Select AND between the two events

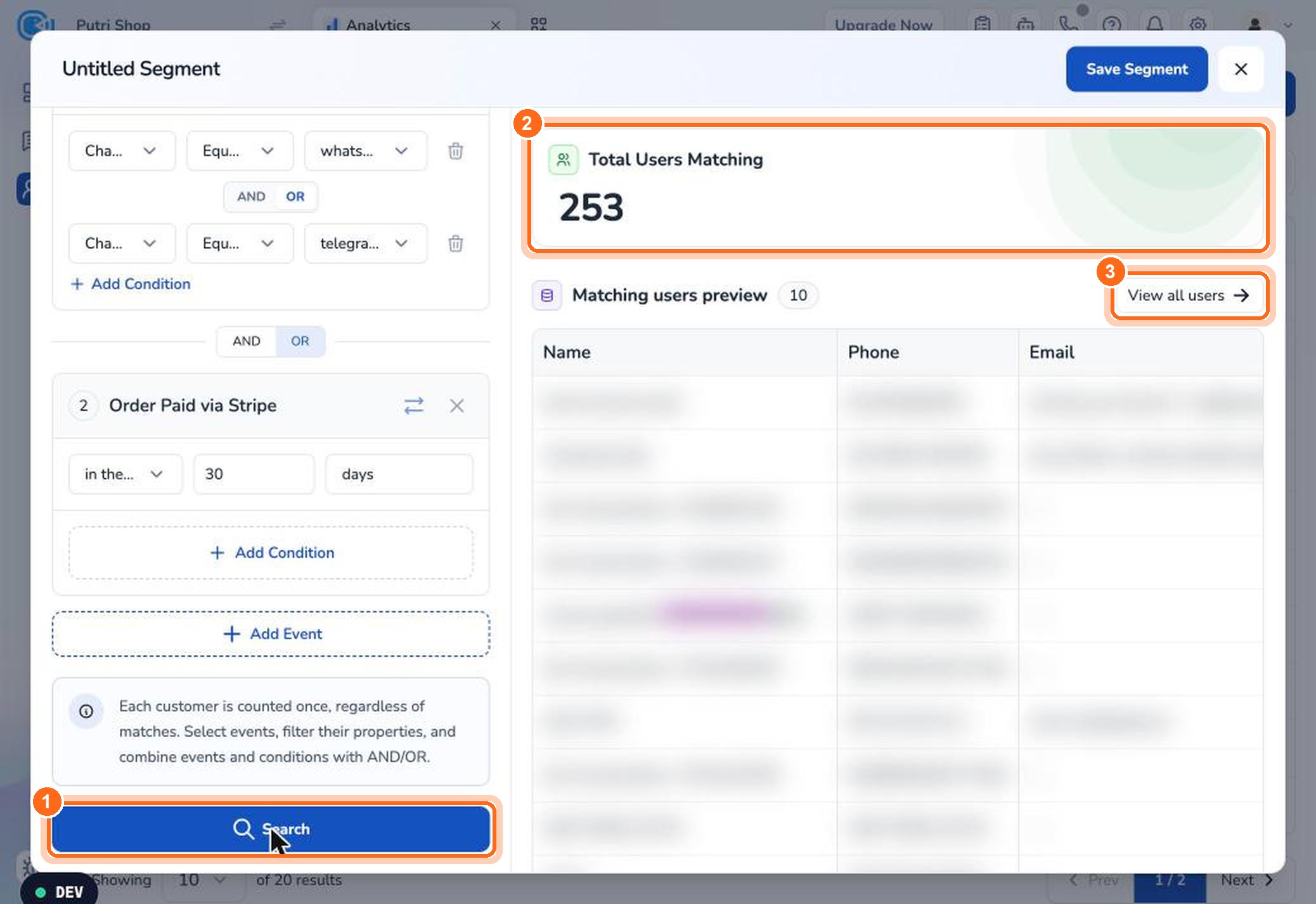tap(247, 341)
